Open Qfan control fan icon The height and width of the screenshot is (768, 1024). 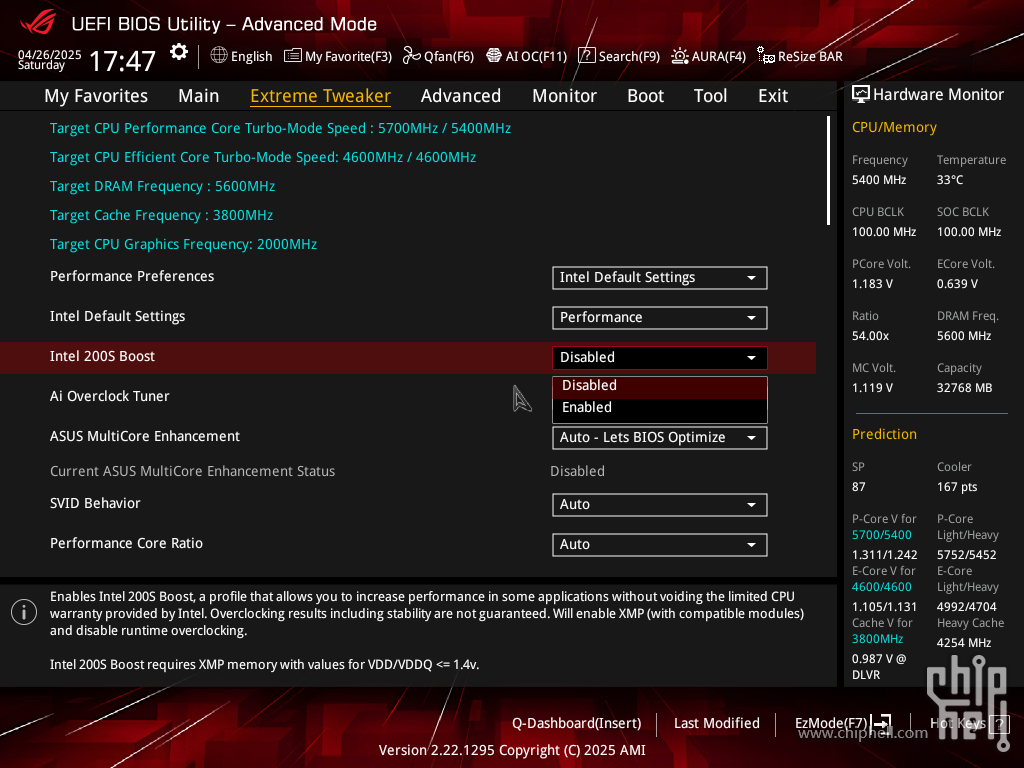(x=411, y=56)
